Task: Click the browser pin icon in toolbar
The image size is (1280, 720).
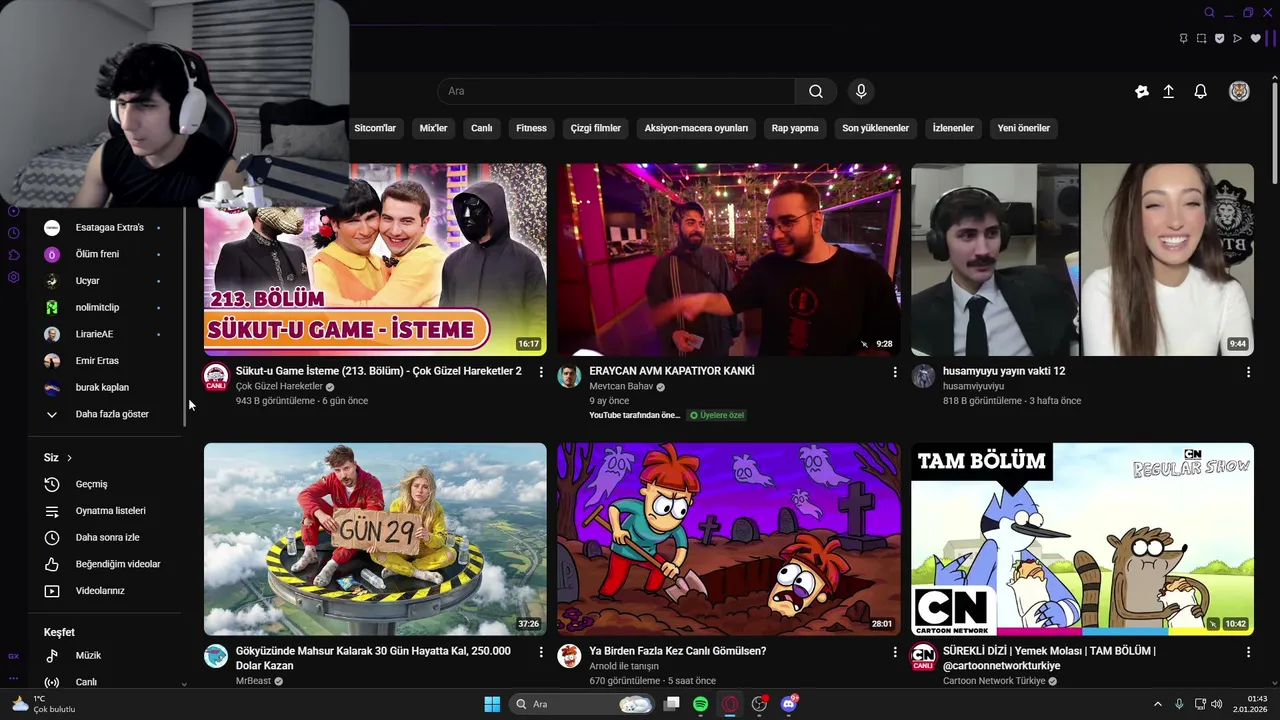Action: pyautogui.click(x=1183, y=39)
